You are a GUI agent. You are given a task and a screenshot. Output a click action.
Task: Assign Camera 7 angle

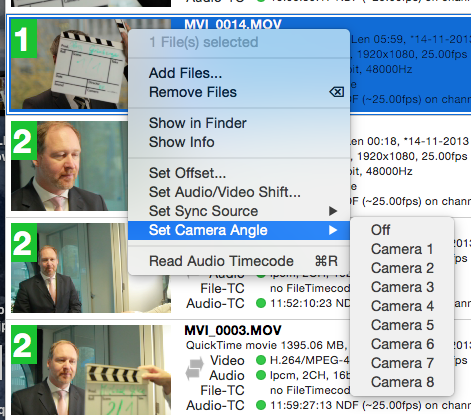coord(402,363)
